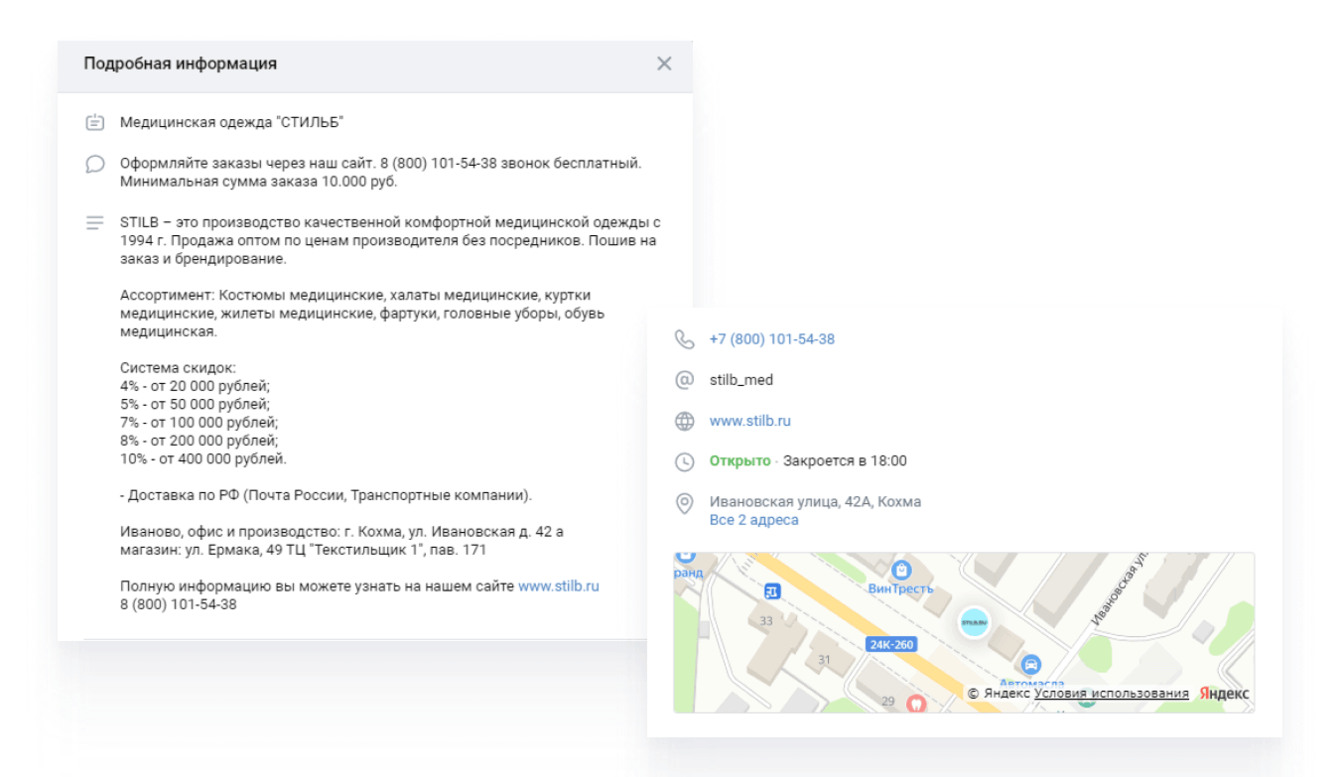Open www.stilb.ru link in the contact card
This screenshot has width=1340, height=777.
pos(750,421)
